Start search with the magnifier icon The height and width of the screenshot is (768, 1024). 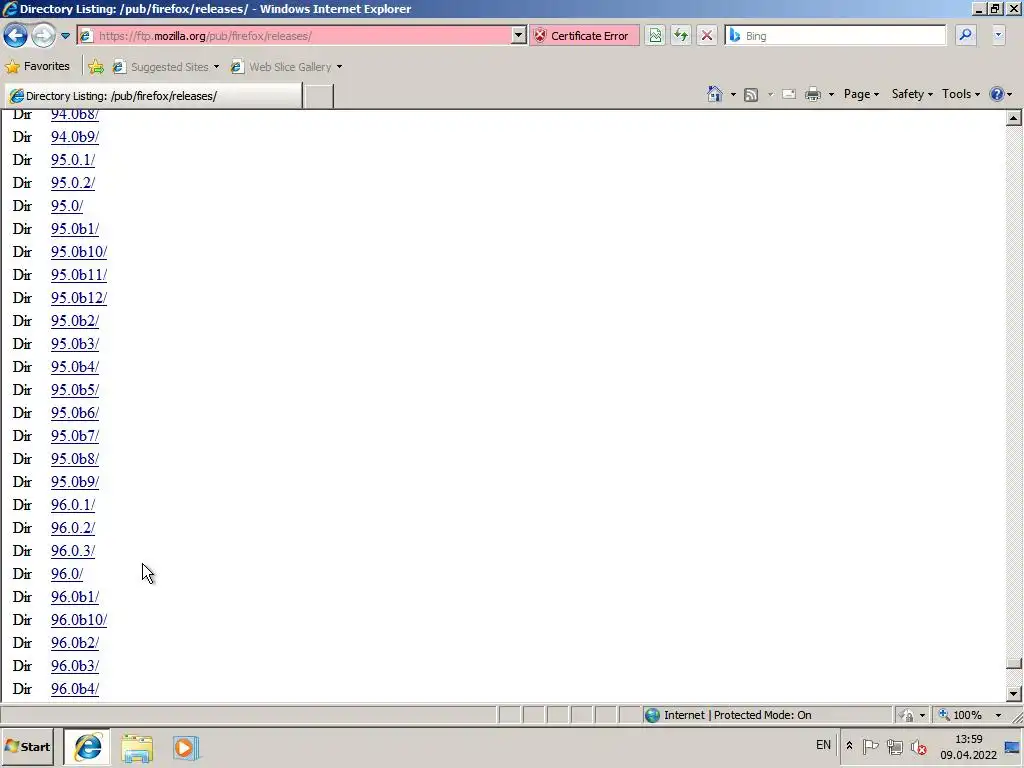965,36
